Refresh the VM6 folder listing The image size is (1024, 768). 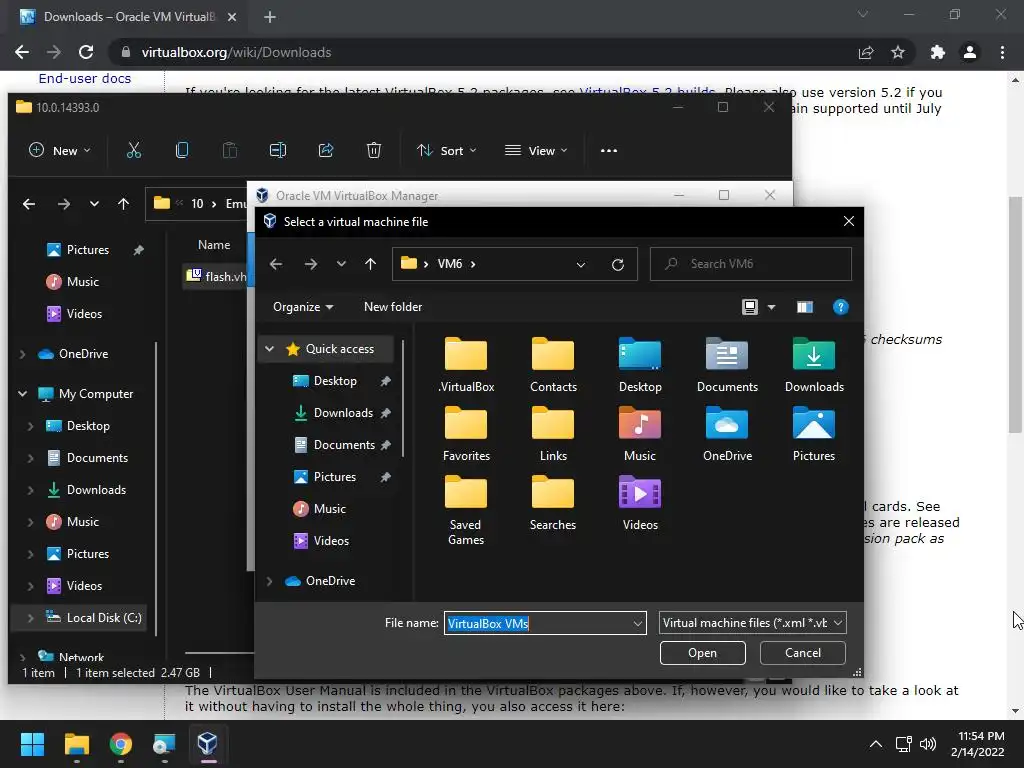[618, 264]
